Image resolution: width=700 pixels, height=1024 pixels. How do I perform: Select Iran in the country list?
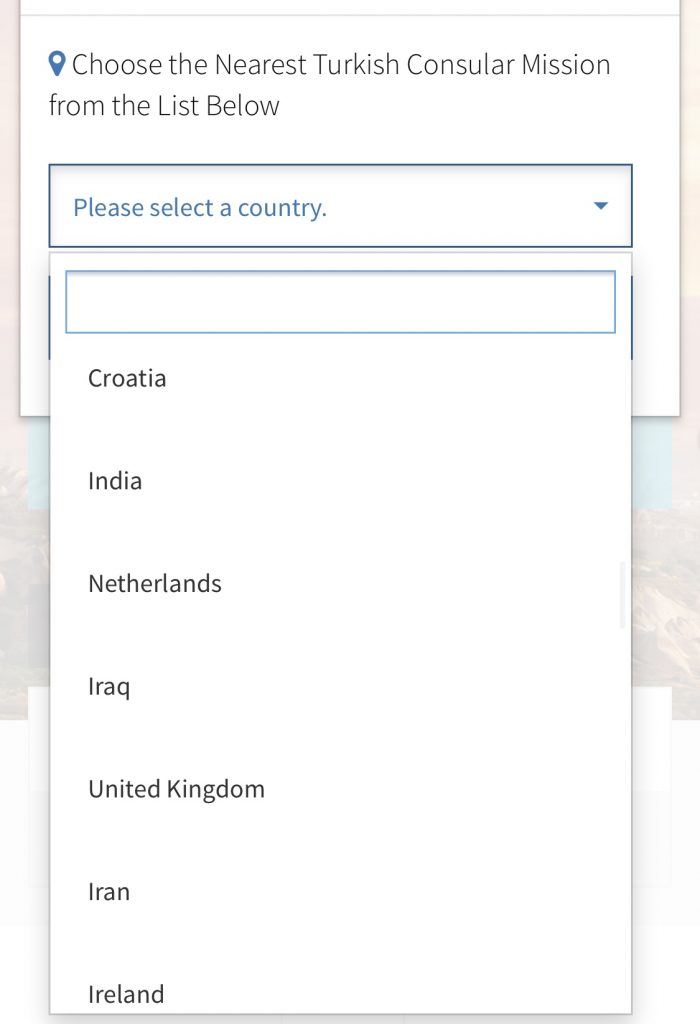[109, 892]
